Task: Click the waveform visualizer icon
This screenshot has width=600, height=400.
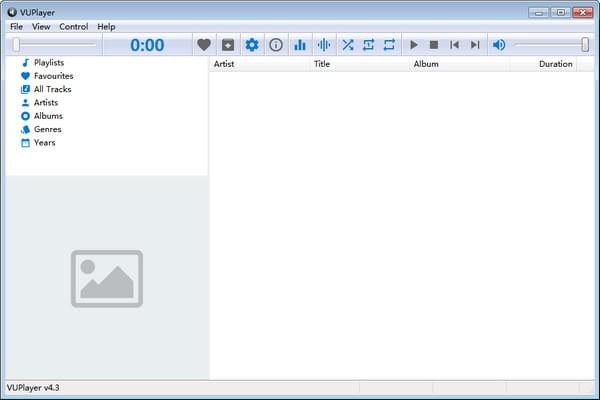Action: pyautogui.click(x=324, y=45)
